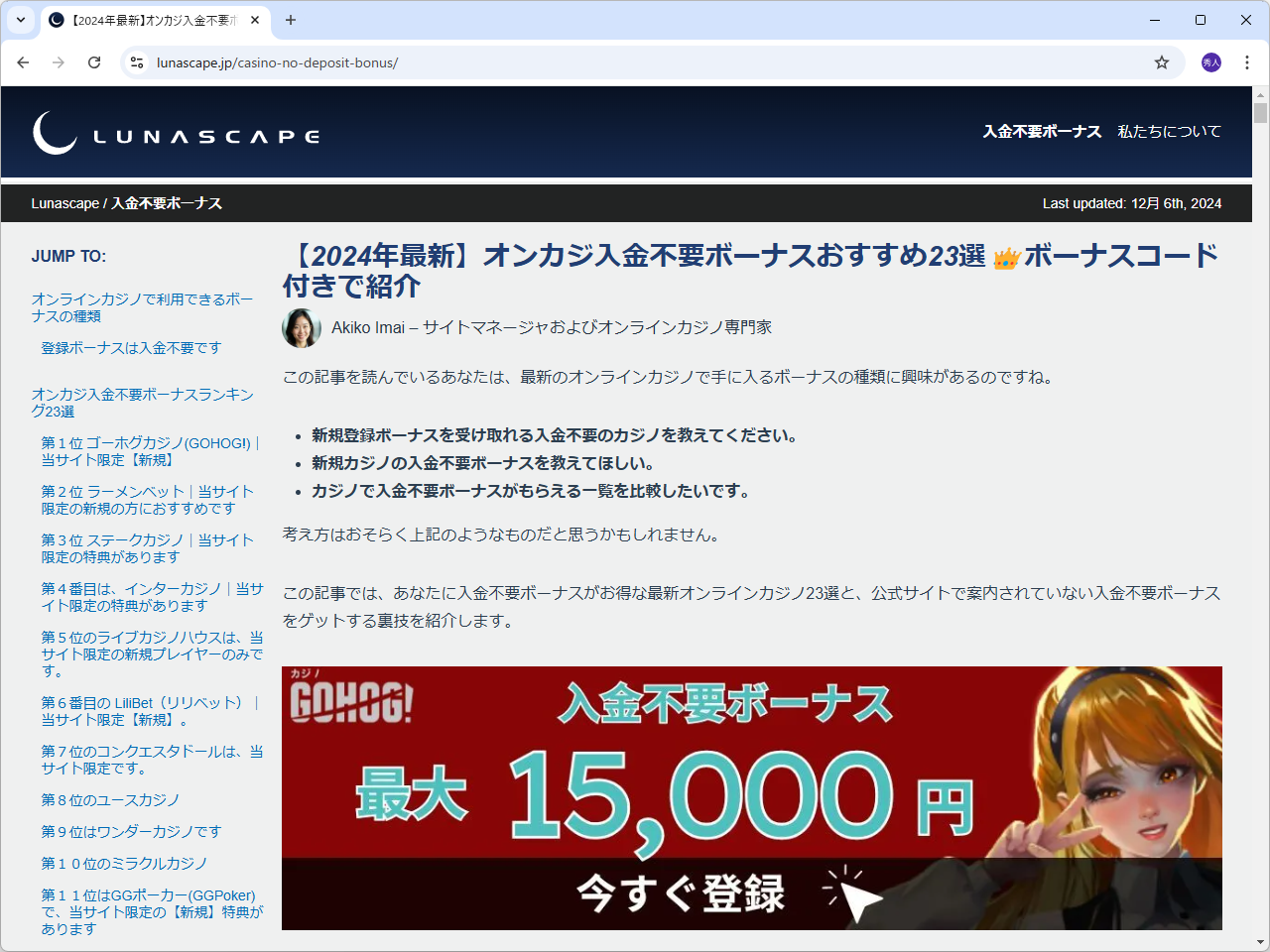The width and height of the screenshot is (1270, 952).
Task: Click the address bar to edit the URL
Action: coord(397,61)
